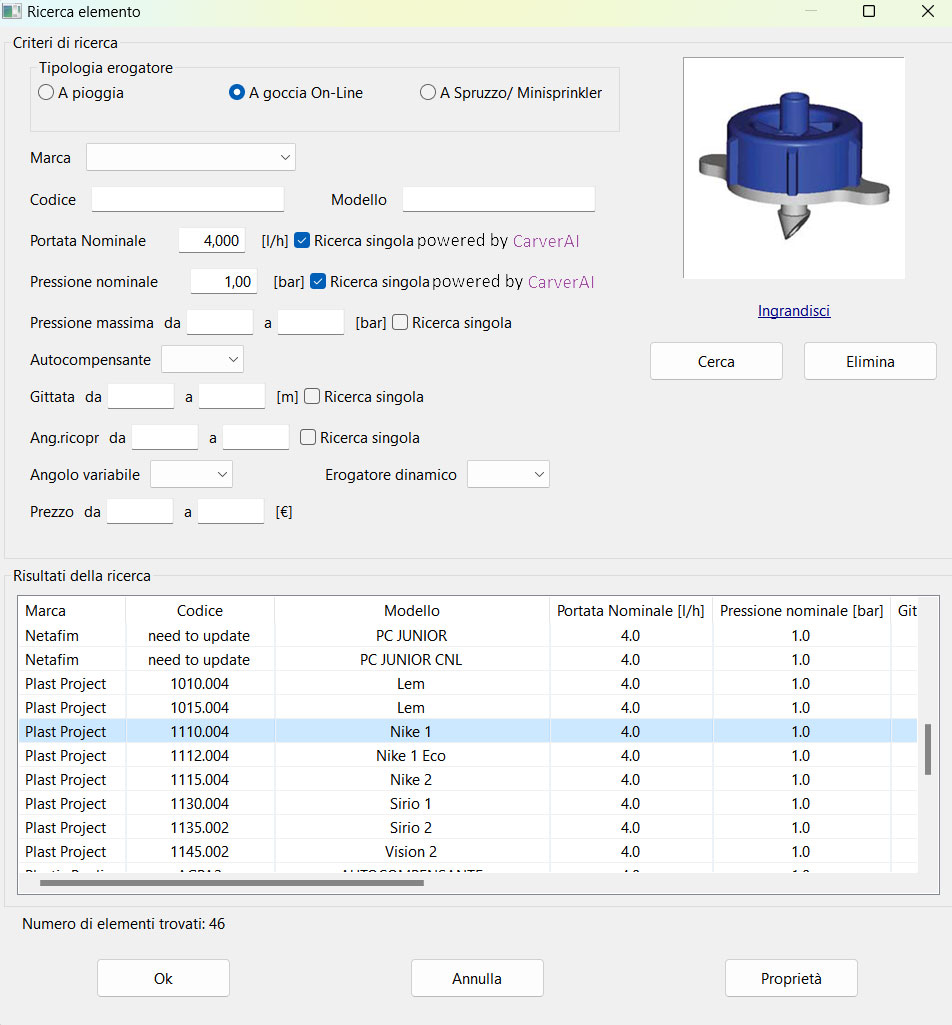Click the Elimina button
The height and width of the screenshot is (1025, 952).
870,362
